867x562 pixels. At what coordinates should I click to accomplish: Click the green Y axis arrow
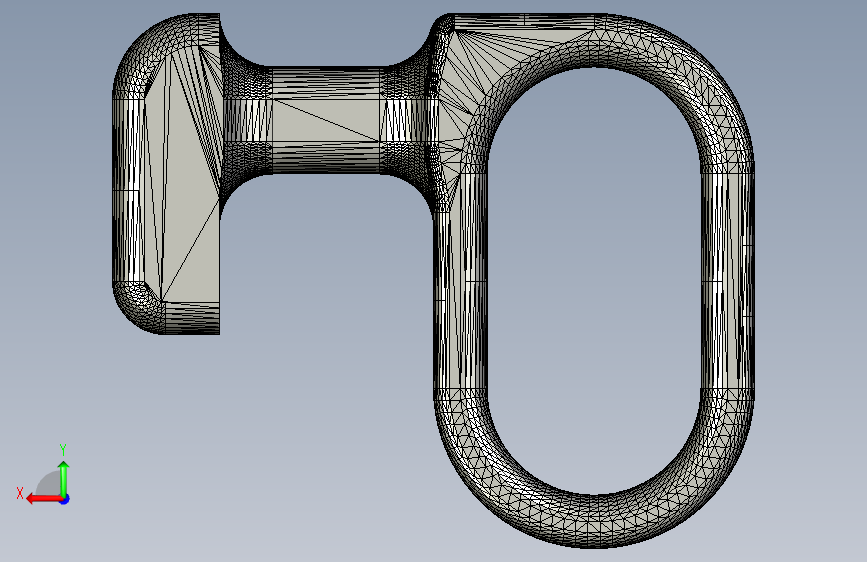(64, 478)
